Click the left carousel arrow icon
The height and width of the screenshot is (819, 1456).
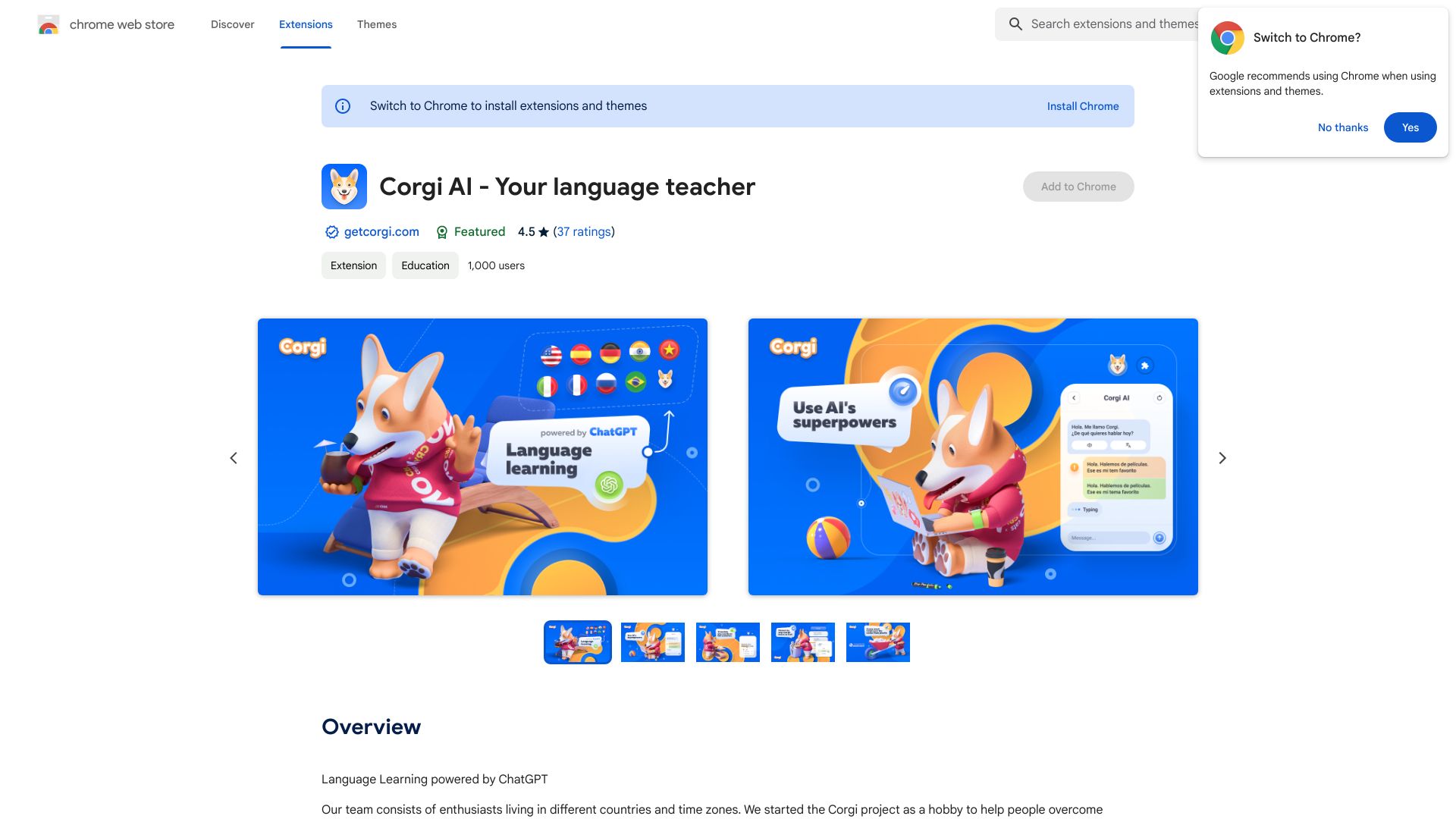(x=231, y=457)
